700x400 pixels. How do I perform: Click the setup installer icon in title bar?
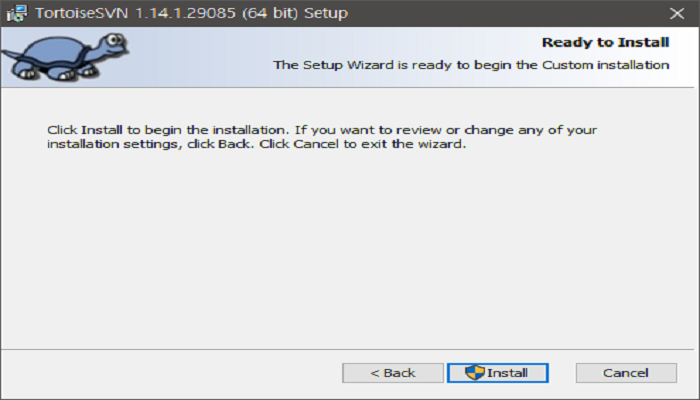[x=16, y=14]
